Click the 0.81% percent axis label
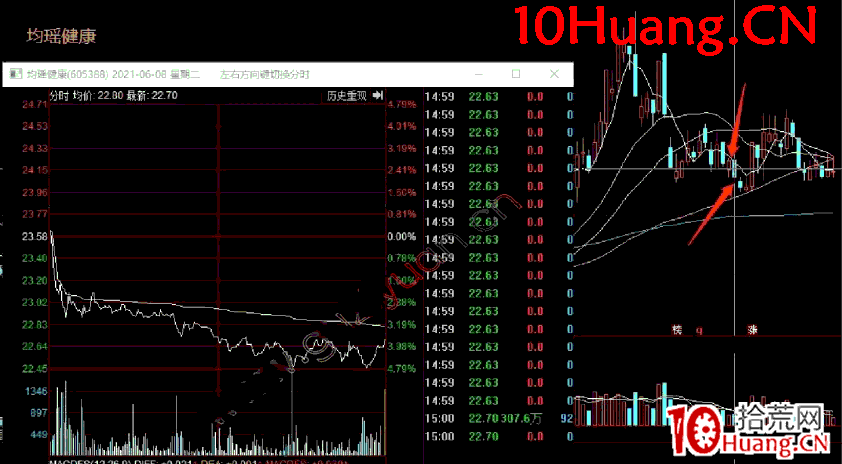The image size is (842, 464). click(x=402, y=214)
